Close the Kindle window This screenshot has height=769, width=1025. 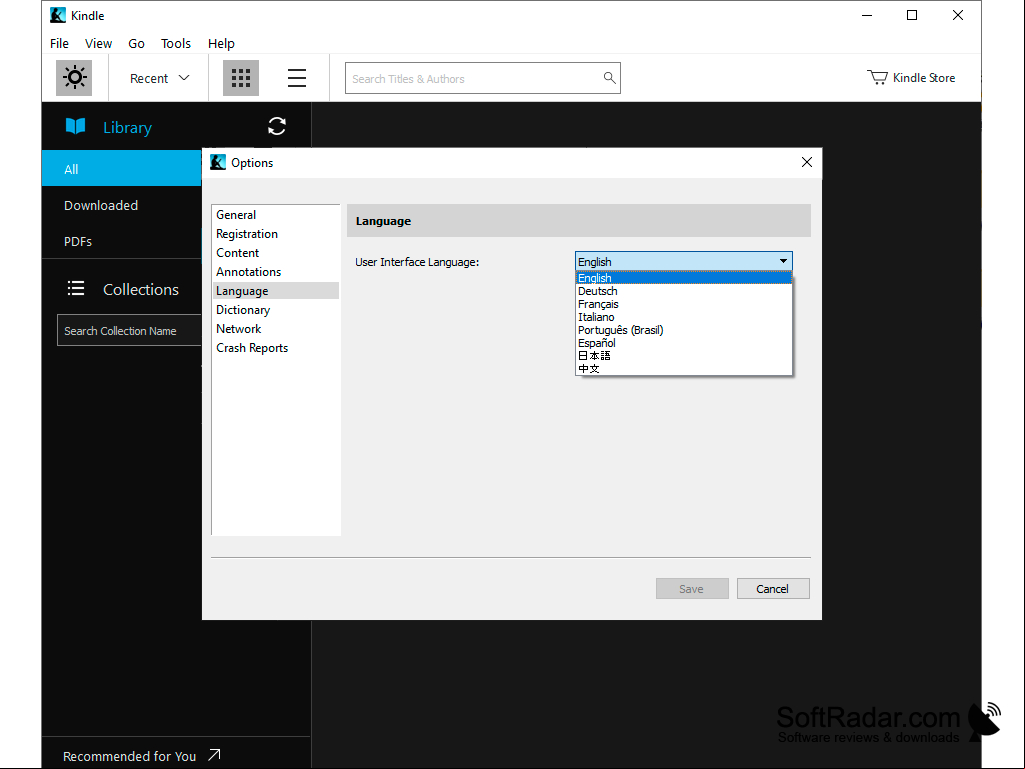click(x=958, y=15)
